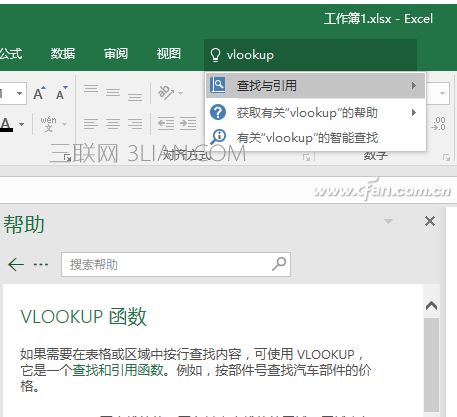Open the help pane ellipsis menu

point(41,265)
